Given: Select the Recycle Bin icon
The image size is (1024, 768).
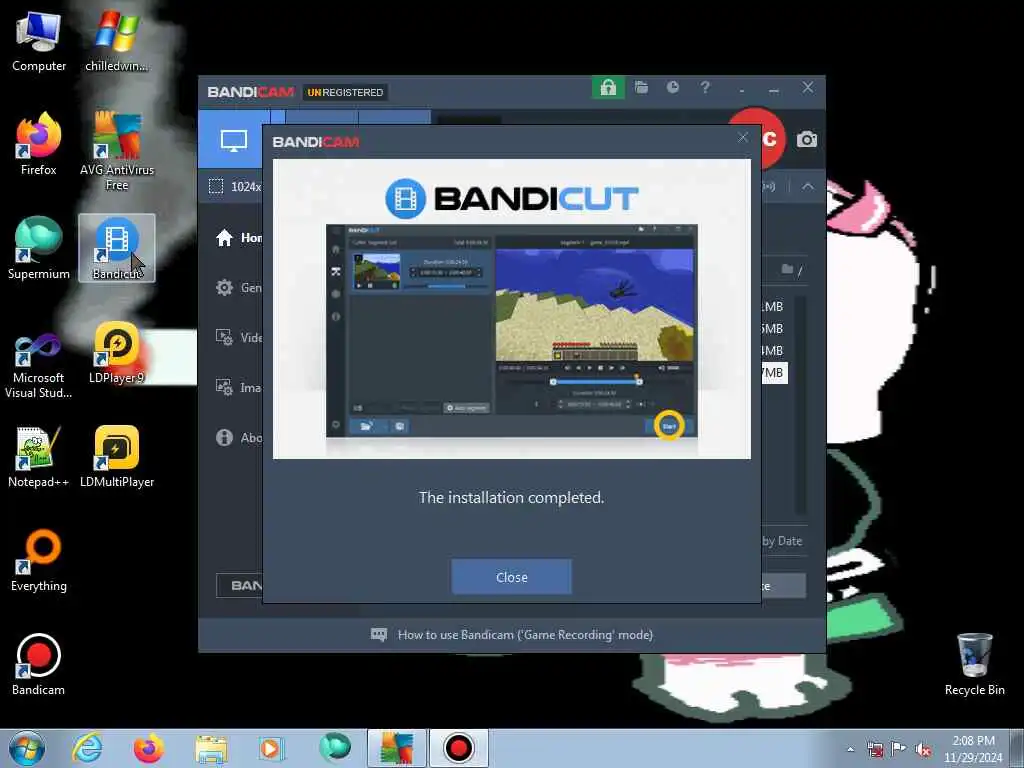Looking at the screenshot, I should pyautogui.click(x=974, y=664).
